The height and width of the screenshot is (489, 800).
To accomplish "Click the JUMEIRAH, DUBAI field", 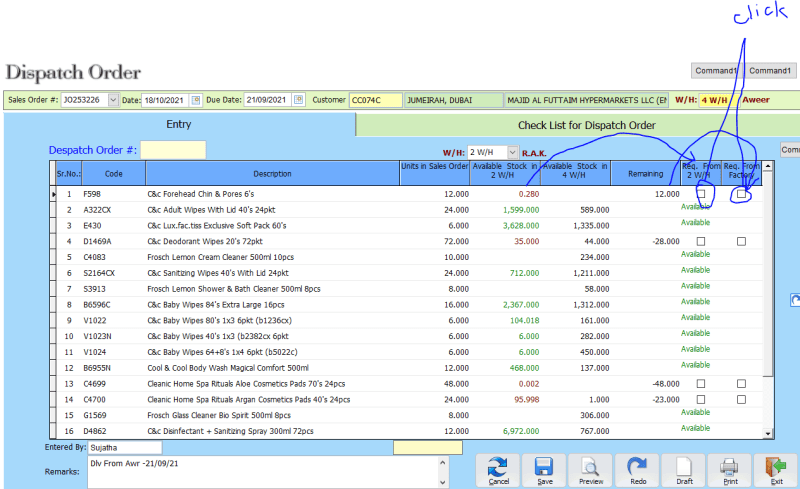I will point(454,100).
